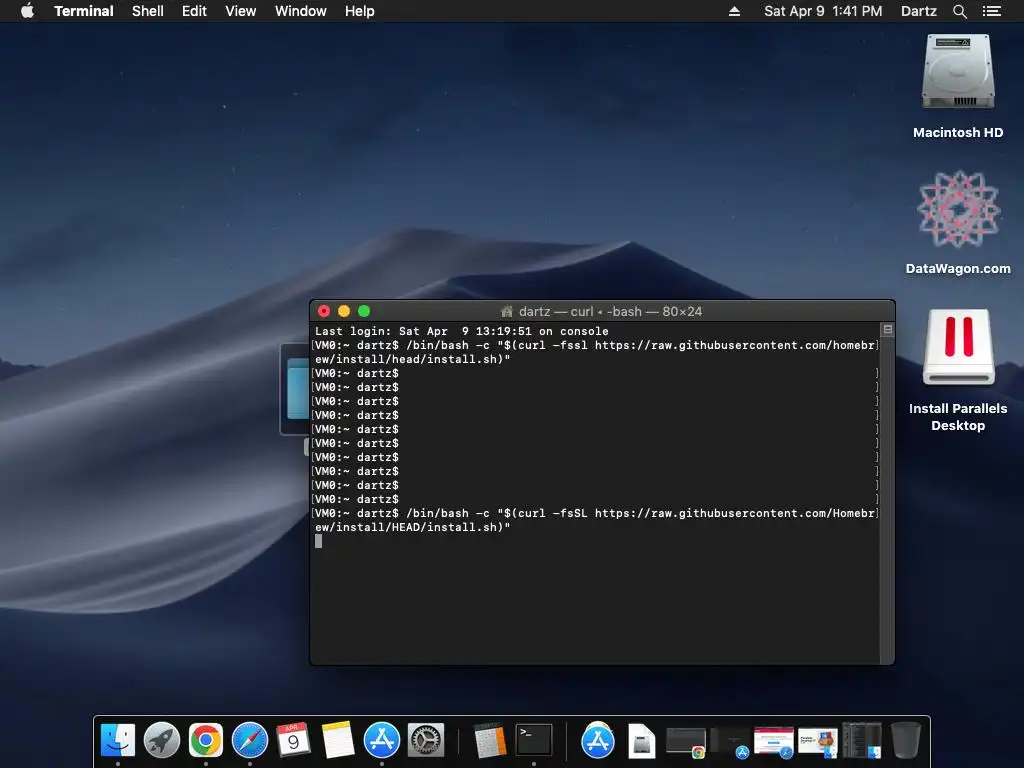Open Launchpad from the Dock
Image resolution: width=1024 pixels, height=768 pixels.
[x=161, y=740]
